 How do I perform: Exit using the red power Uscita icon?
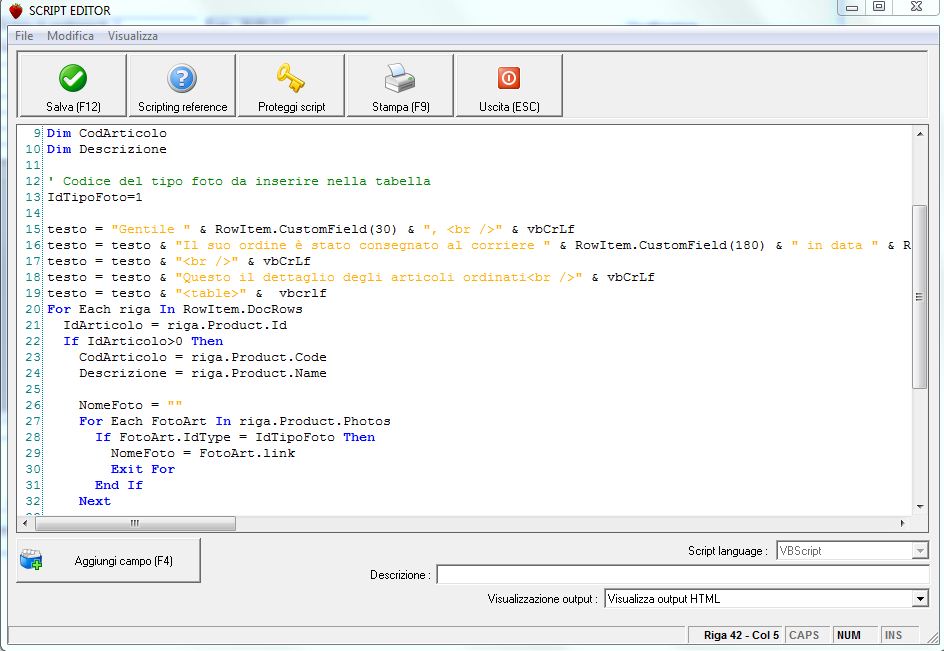(x=509, y=78)
